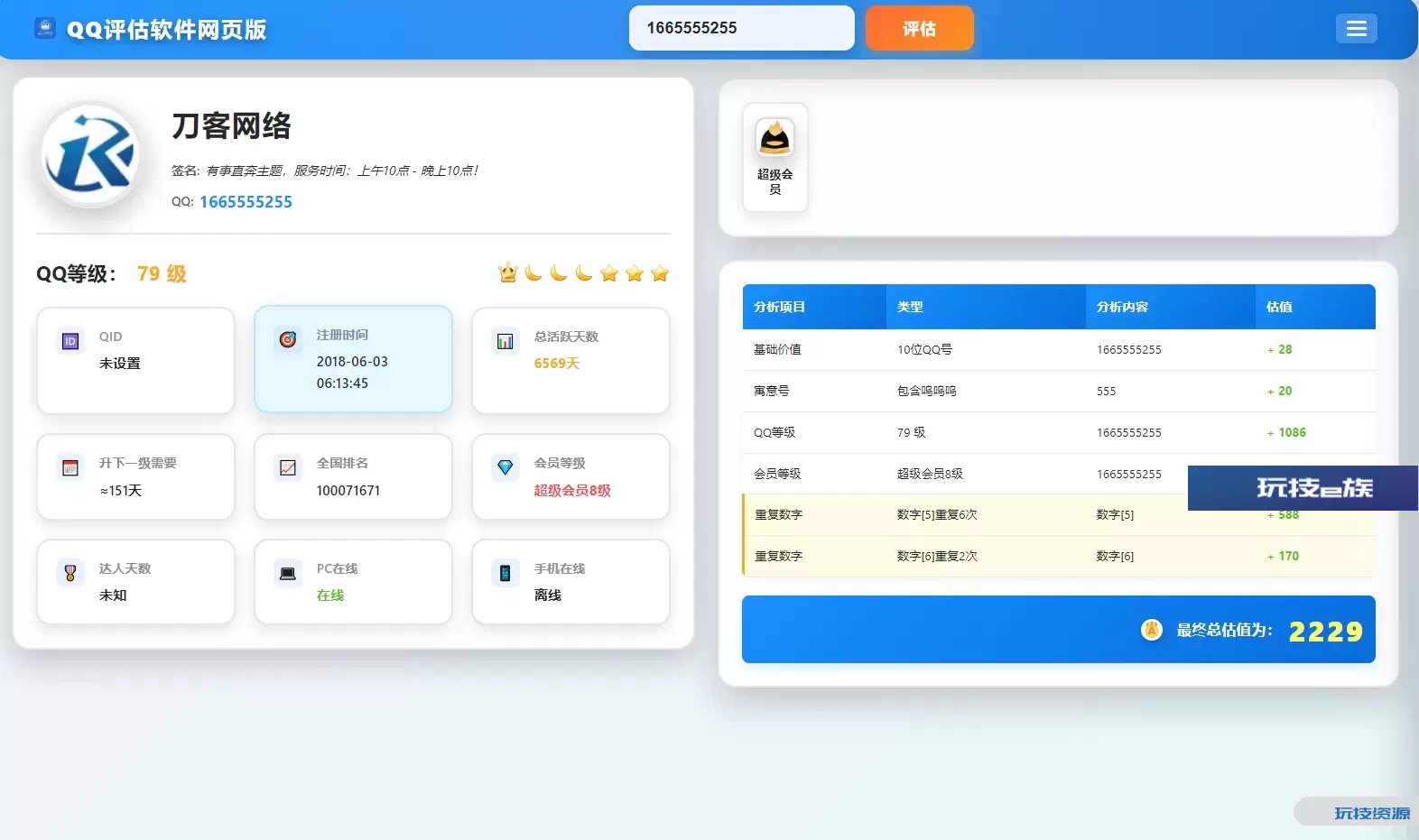Viewport: 1419px width, 840px height.
Task: Click the total value 2229
Action: pos(1325,631)
